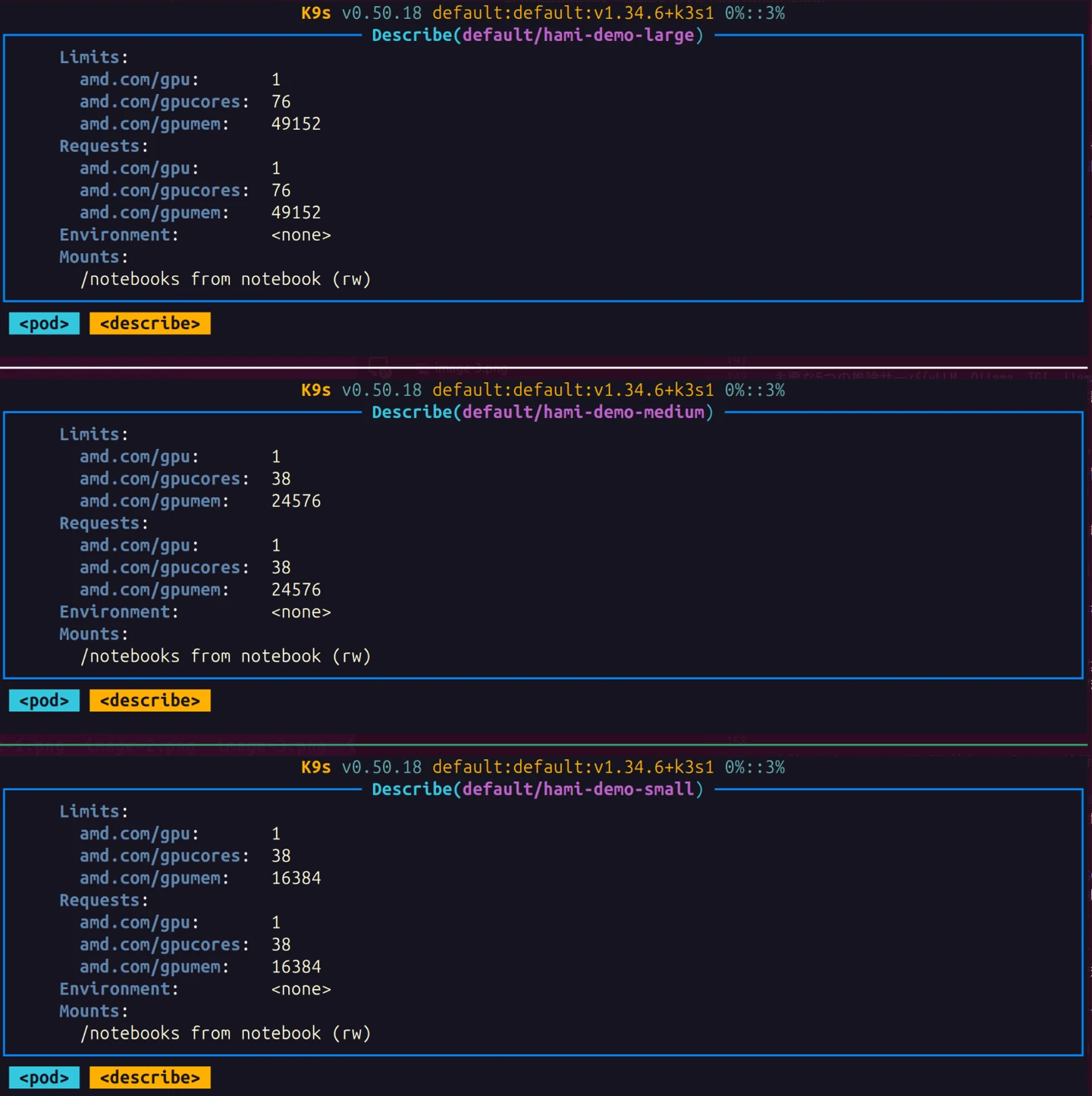Screen dimensions: 1092x1096
Task: Click the Requests heading in hami-demo-large
Action: click(104, 146)
